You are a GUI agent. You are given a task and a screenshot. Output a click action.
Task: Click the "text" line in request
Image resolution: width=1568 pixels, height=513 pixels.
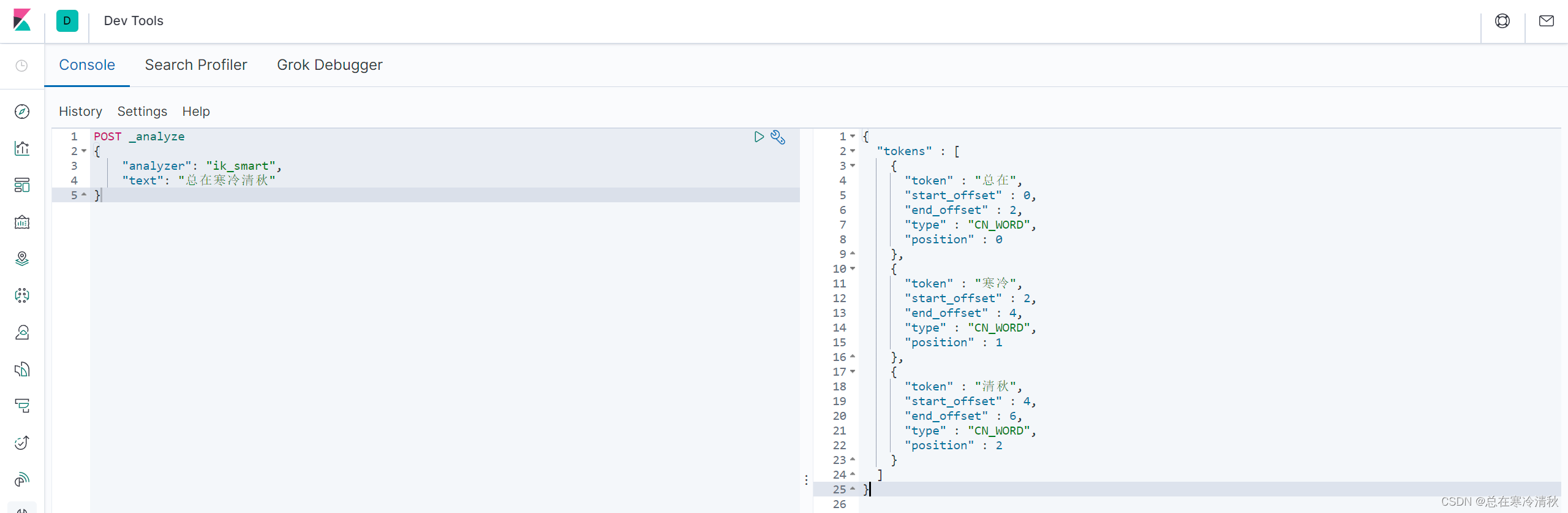198,180
